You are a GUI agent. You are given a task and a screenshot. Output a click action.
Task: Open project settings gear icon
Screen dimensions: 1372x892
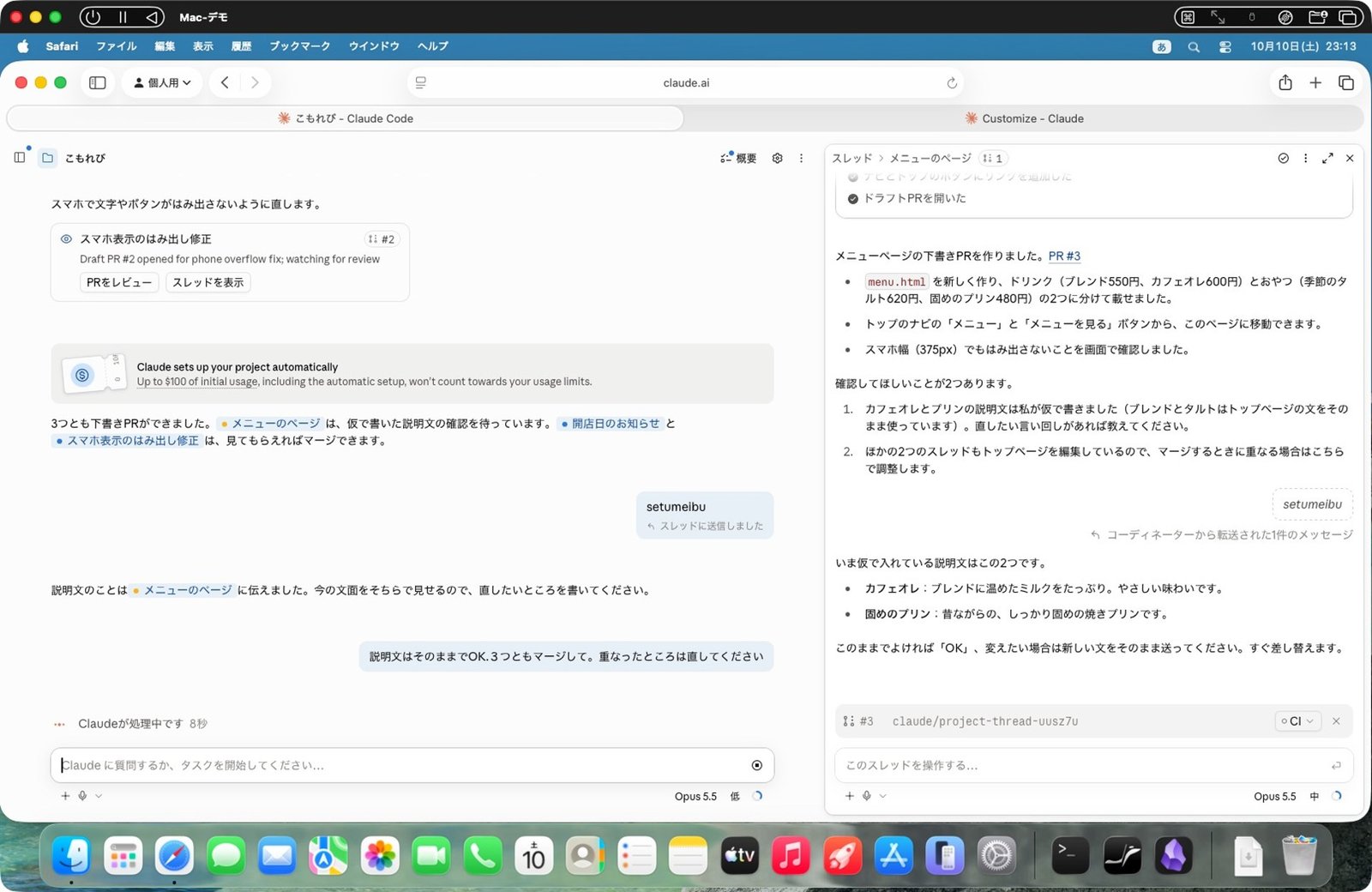pyautogui.click(x=777, y=158)
